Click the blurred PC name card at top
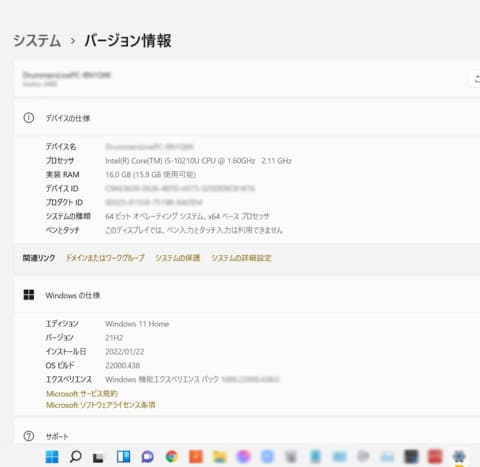This screenshot has width=480, height=467. coord(247,79)
